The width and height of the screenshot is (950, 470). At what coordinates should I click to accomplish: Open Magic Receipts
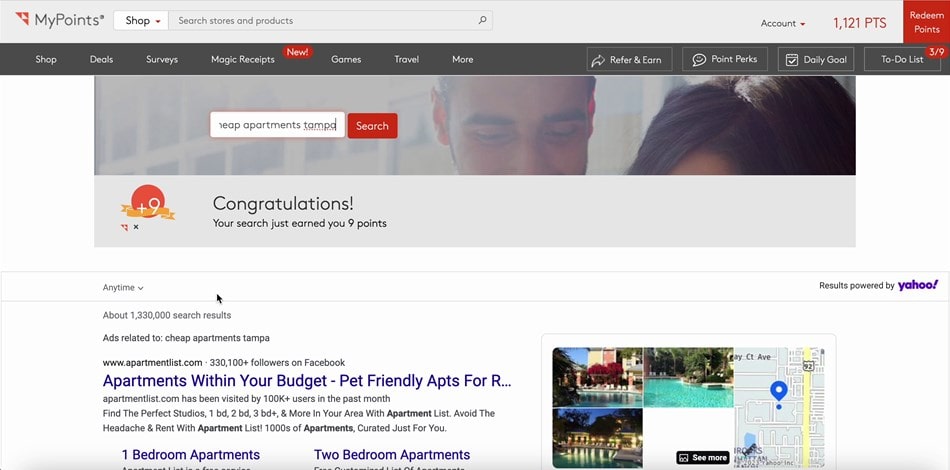tap(242, 59)
